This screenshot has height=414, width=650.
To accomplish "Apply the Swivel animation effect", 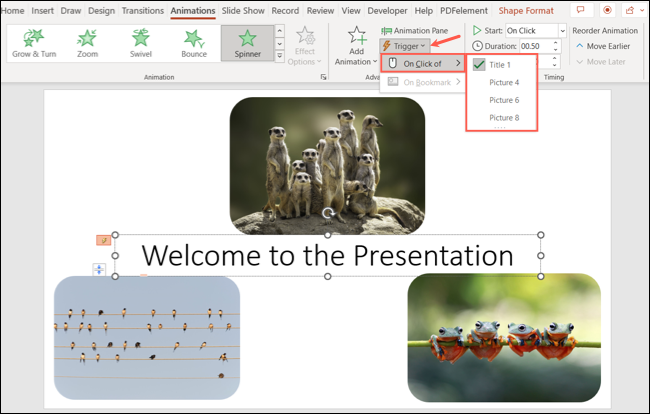I will point(141,43).
